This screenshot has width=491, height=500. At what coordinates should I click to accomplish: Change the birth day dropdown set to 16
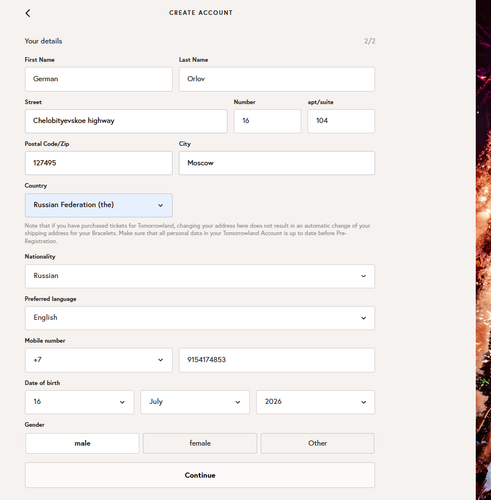[79, 402]
